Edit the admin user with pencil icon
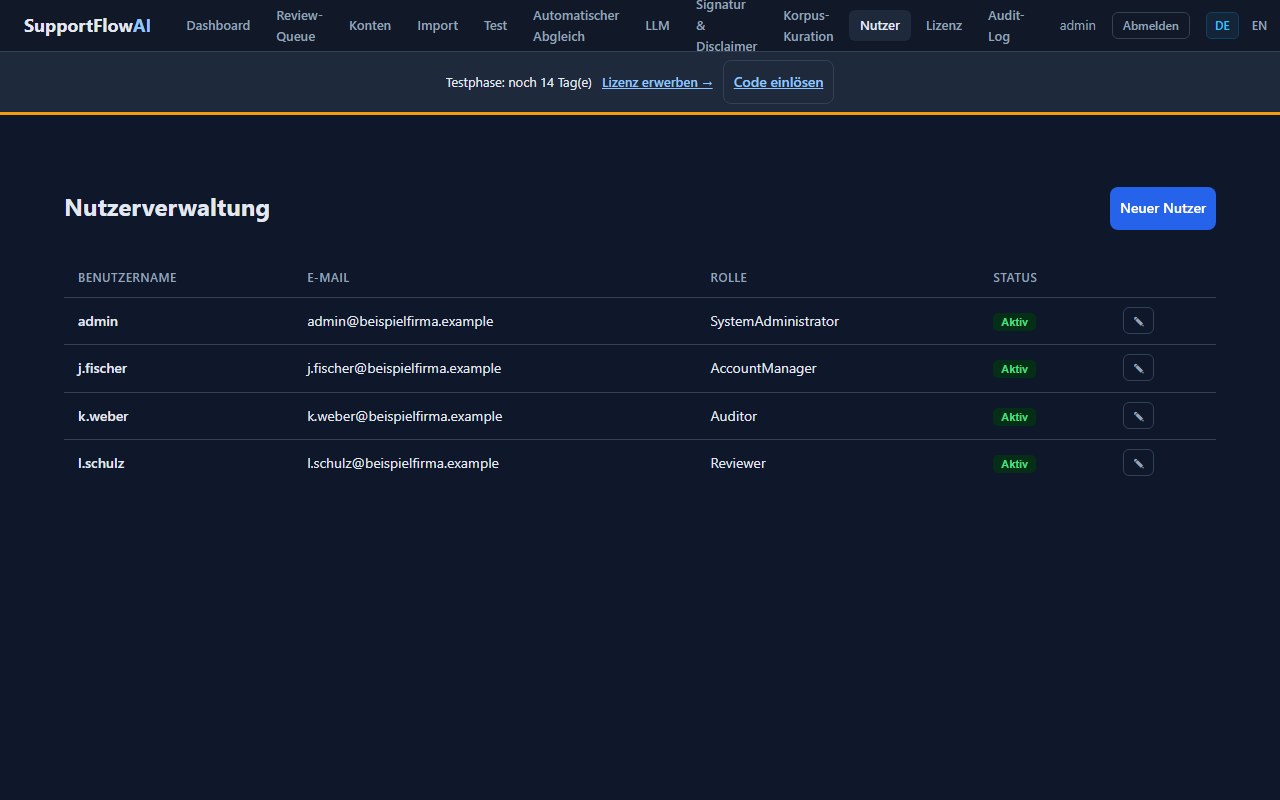The width and height of the screenshot is (1280, 800). pos(1138,321)
